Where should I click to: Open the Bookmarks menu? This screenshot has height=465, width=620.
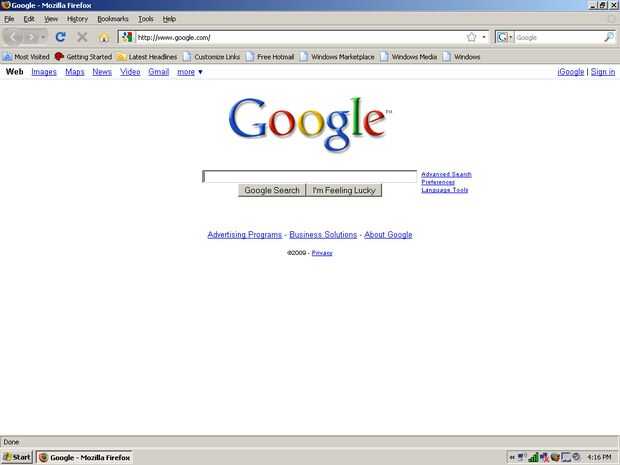(113, 19)
